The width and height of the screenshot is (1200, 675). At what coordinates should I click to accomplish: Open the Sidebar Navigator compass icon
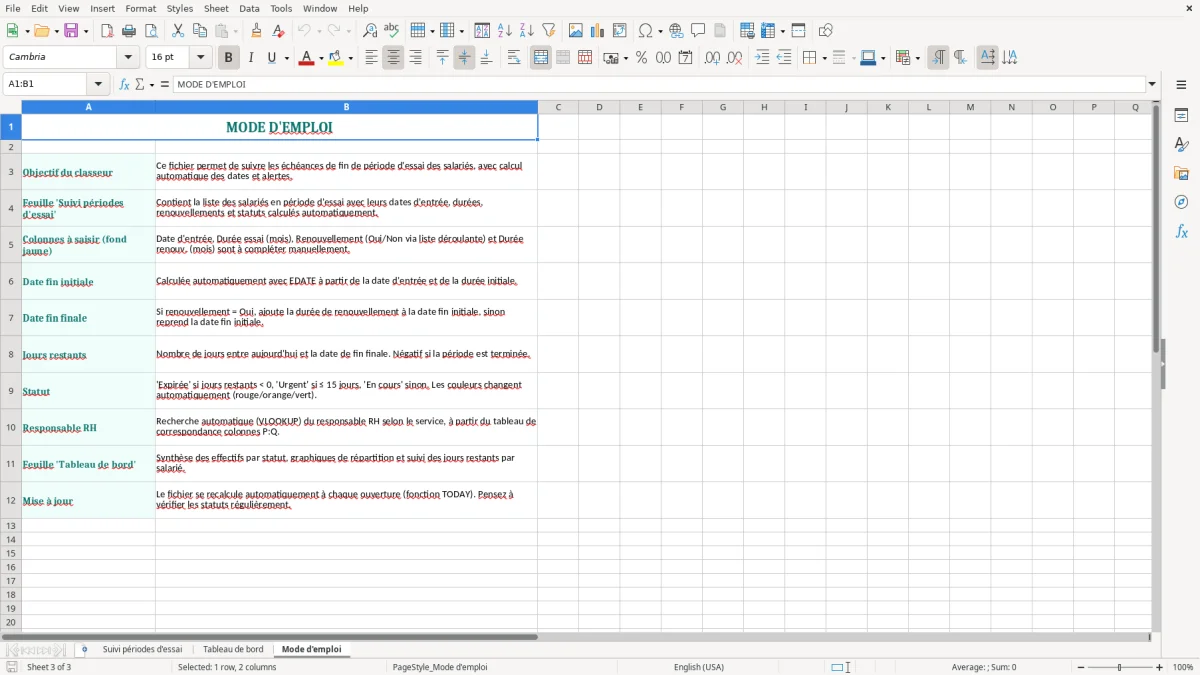(x=1181, y=202)
